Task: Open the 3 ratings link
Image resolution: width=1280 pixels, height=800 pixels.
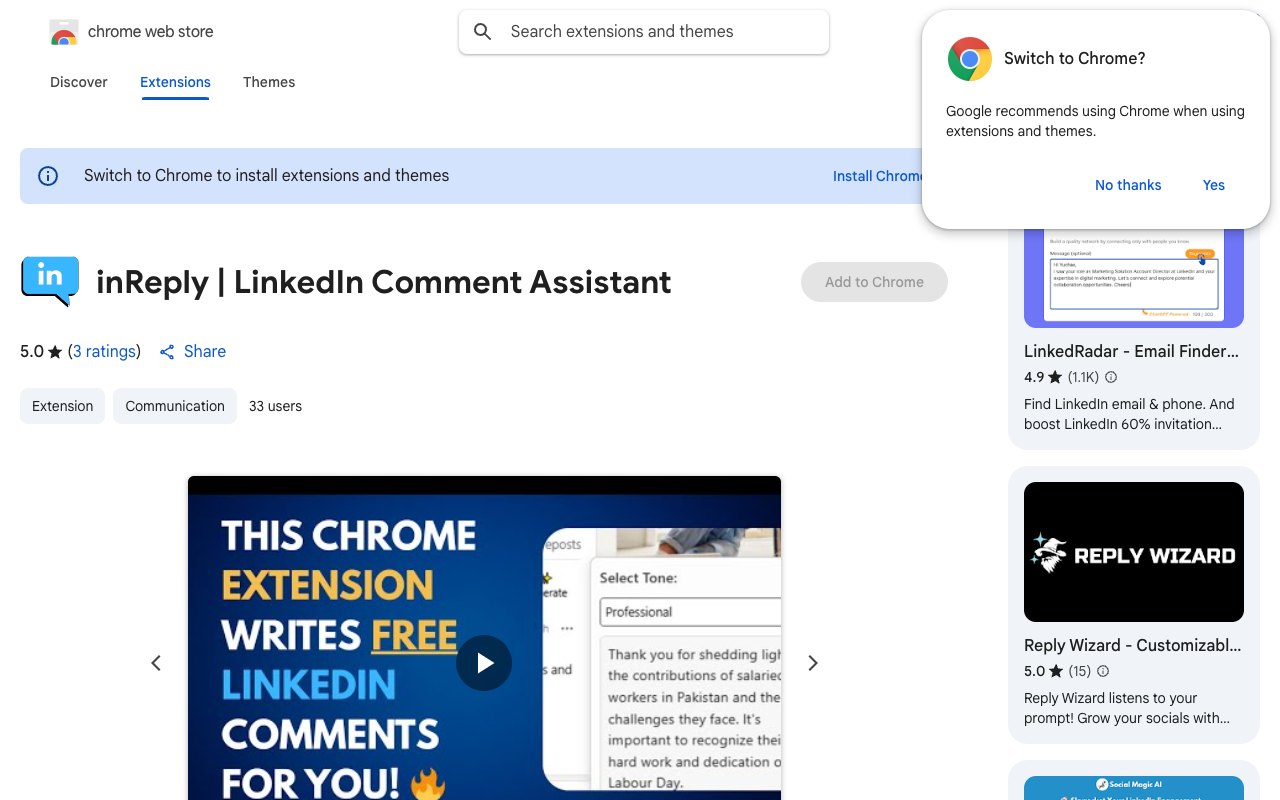Action: click(104, 351)
